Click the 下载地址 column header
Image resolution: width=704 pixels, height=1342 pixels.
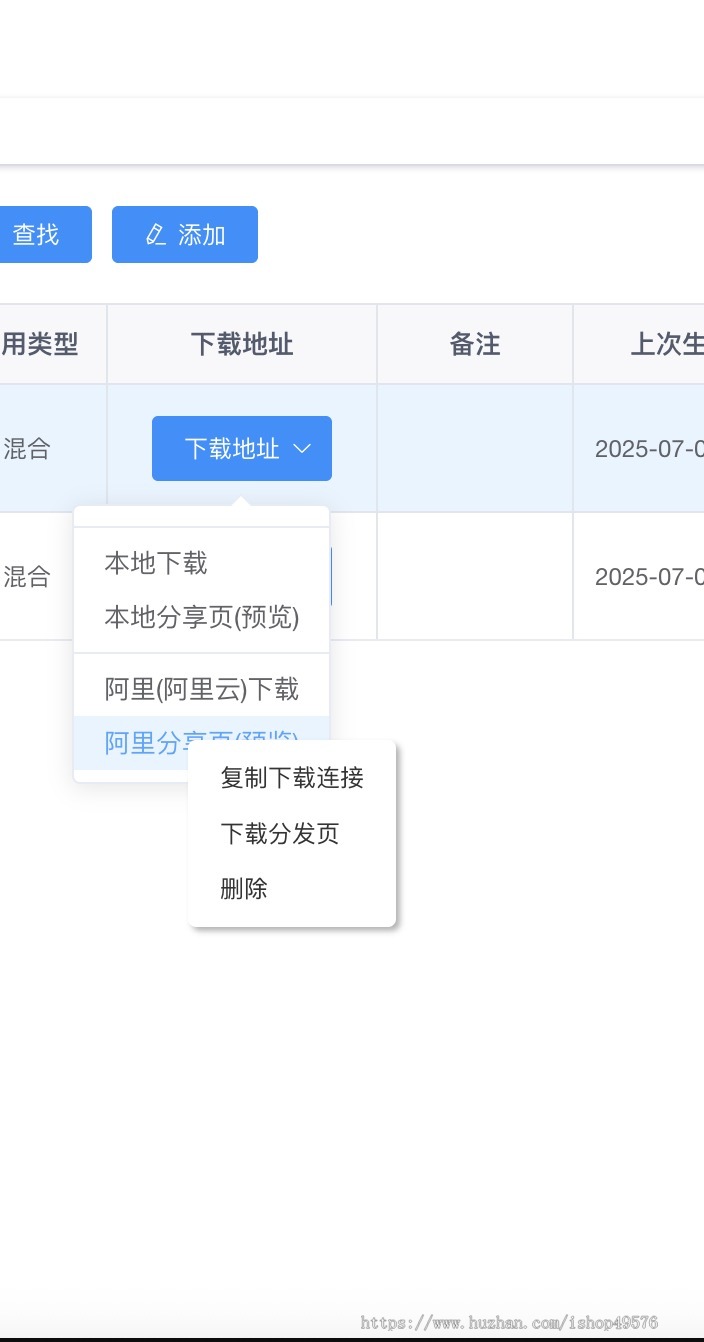click(242, 345)
